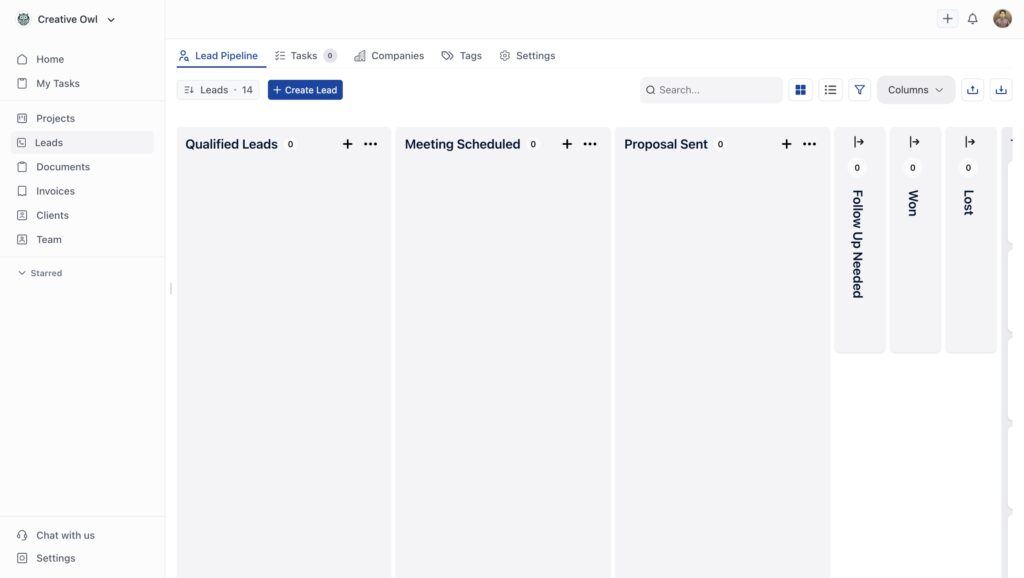Click the Create Lead button

pyautogui.click(x=305, y=90)
